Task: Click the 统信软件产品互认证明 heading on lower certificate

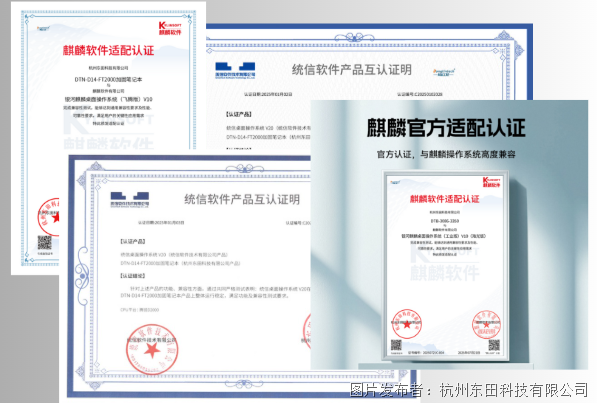Action: tap(242, 199)
